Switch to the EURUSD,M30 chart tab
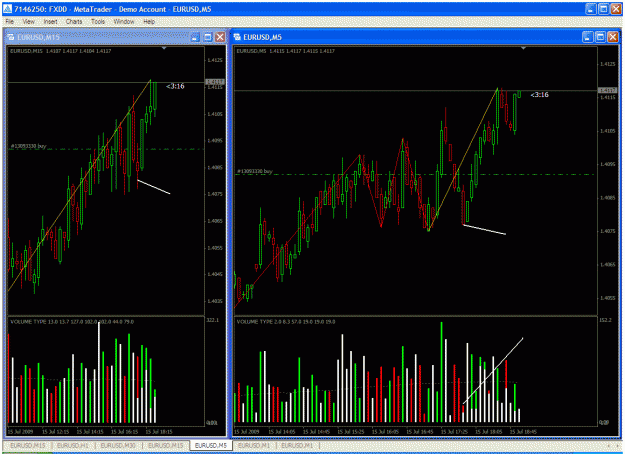Screen dimensions: 625x454 pos(118,445)
